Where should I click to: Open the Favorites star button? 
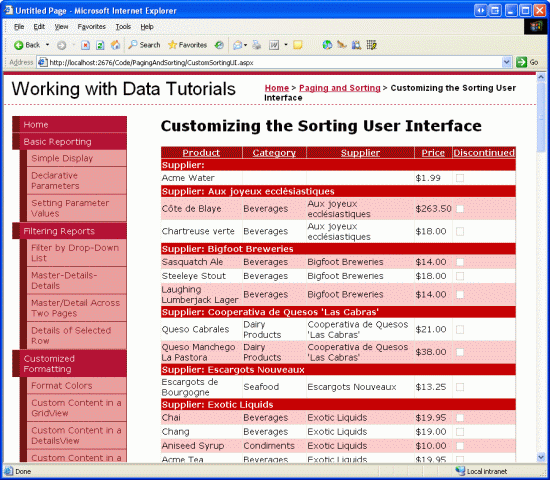click(187, 45)
